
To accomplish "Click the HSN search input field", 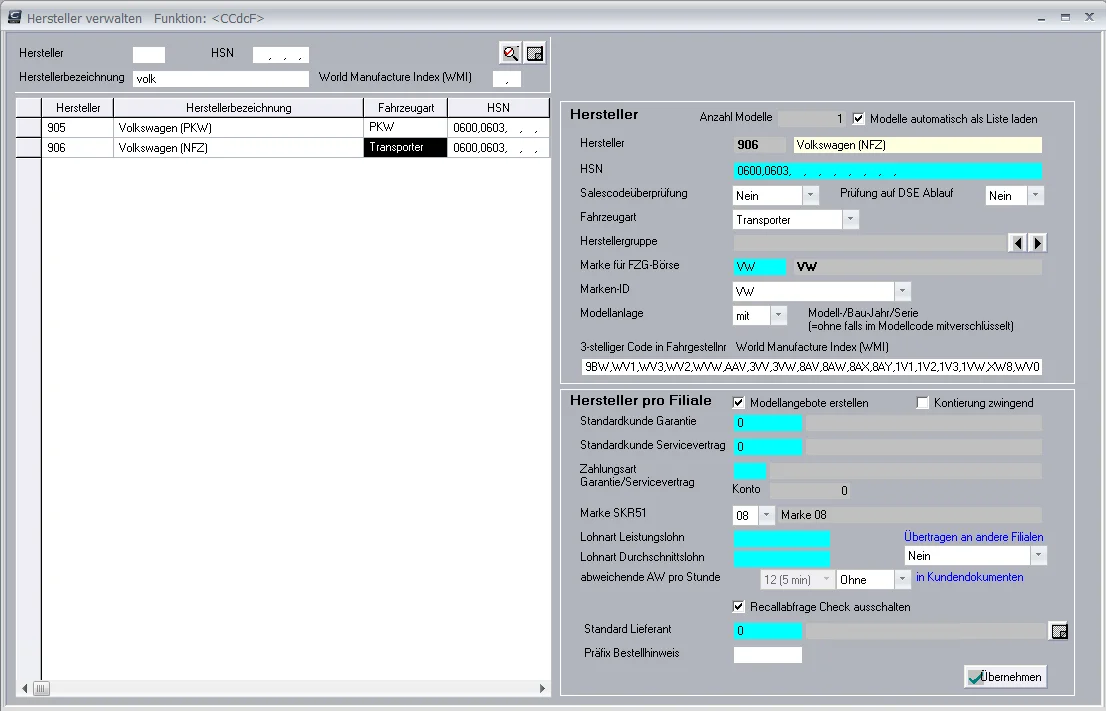I will (x=281, y=54).
